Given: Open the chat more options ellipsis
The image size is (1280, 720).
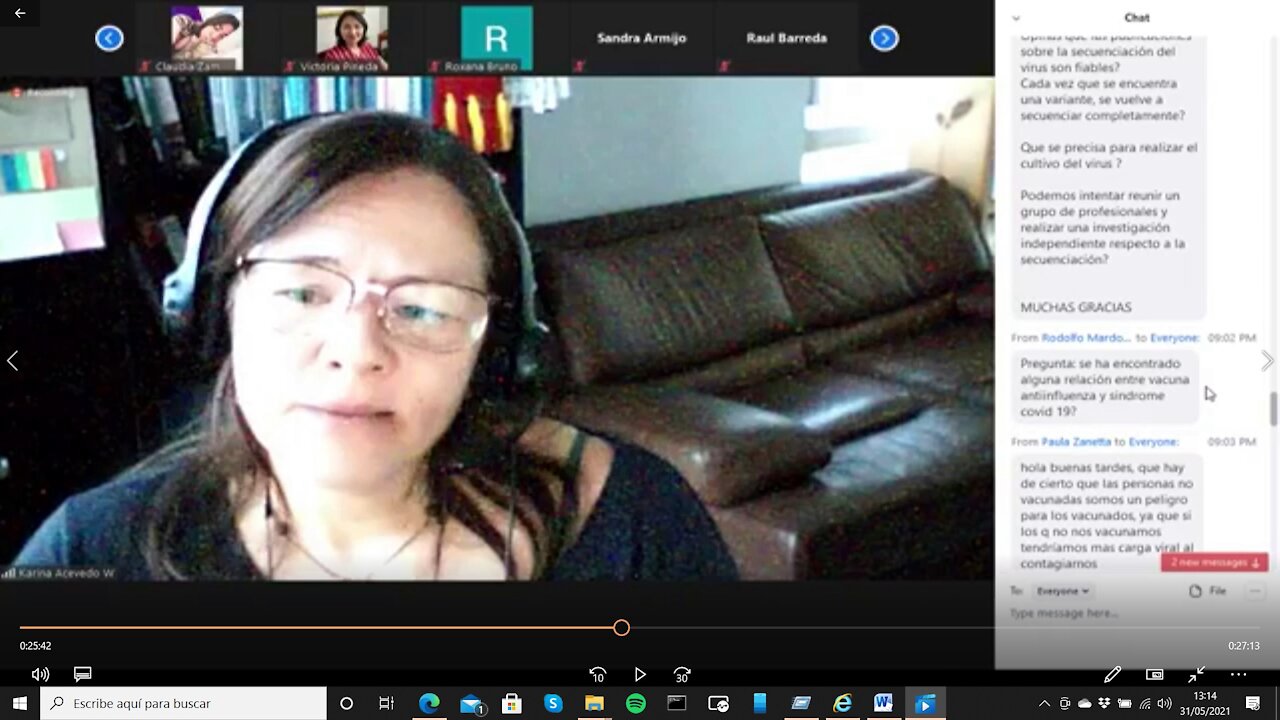Looking at the screenshot, I should click(1255, 591).
